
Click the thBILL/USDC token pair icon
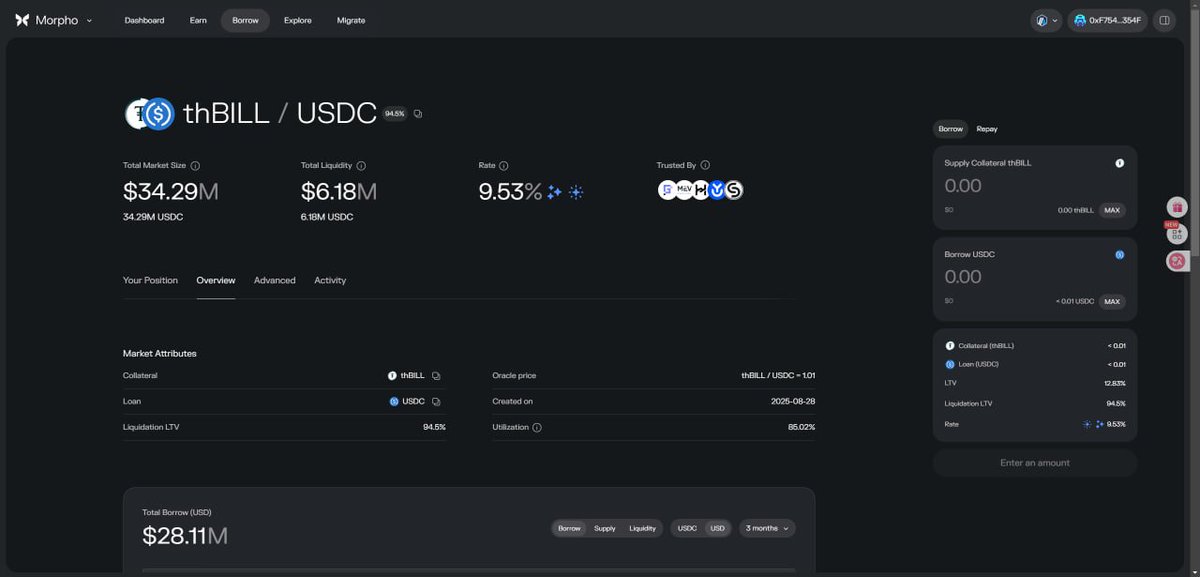[x=150, y=114]
